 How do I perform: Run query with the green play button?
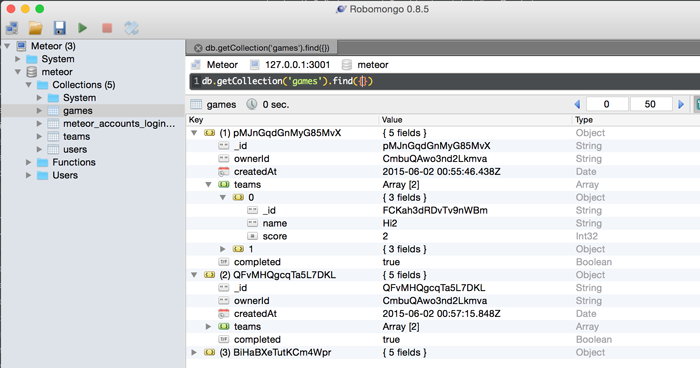tap(83, 28)
